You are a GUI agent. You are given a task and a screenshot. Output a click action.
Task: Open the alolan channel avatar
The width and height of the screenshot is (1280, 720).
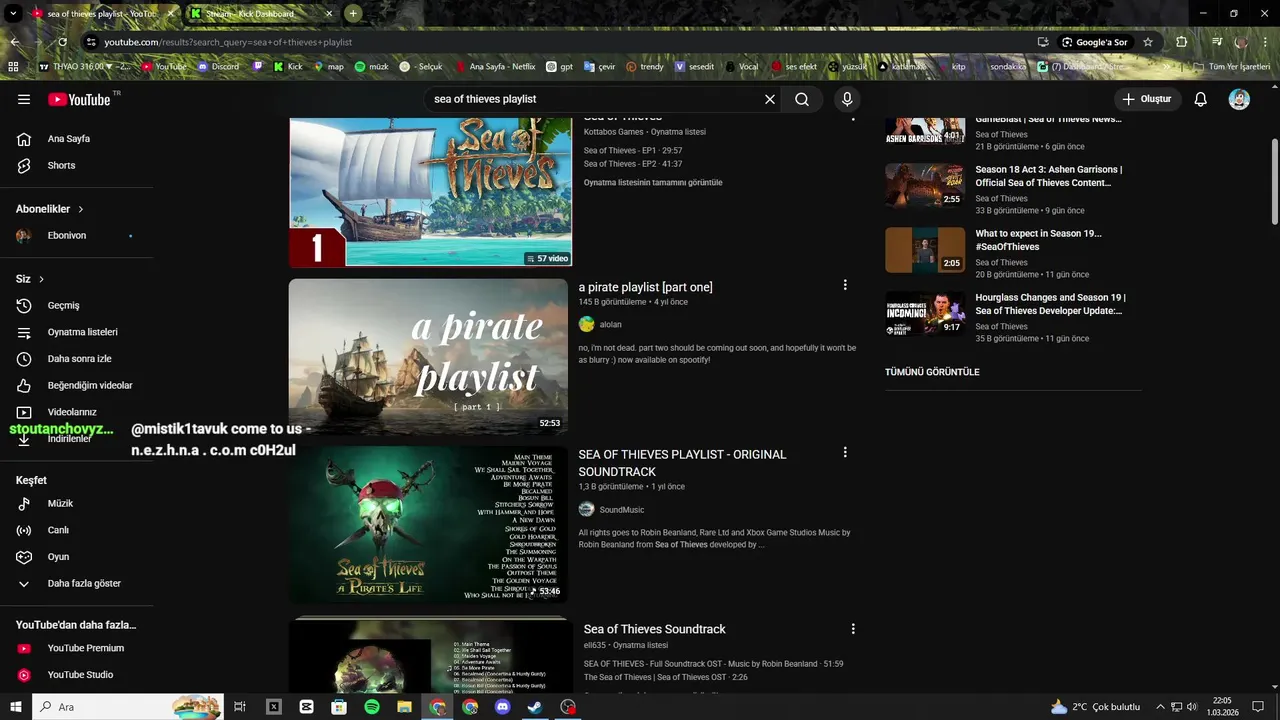[x=587, y=324]
